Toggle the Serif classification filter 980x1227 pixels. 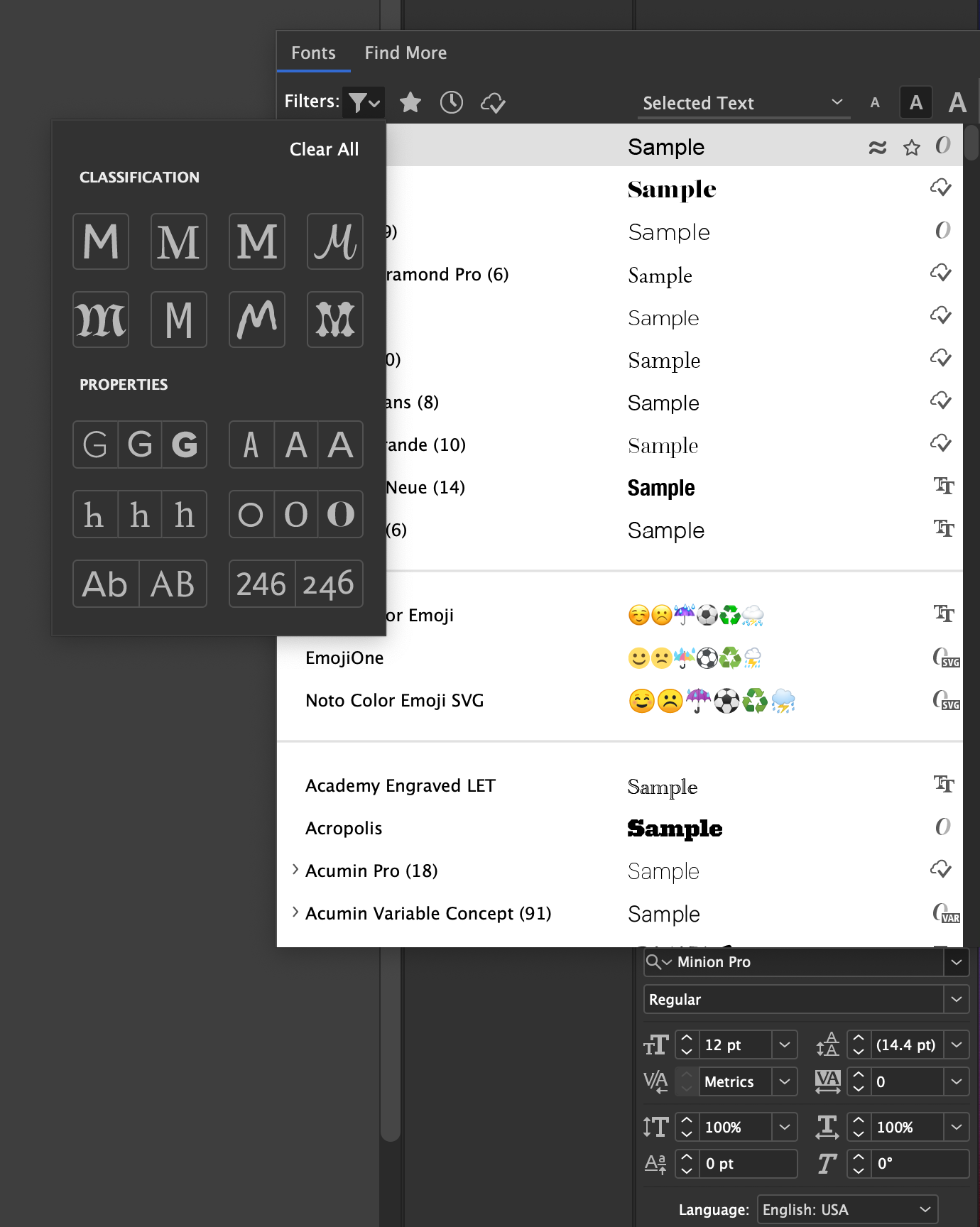coord(179,241)
